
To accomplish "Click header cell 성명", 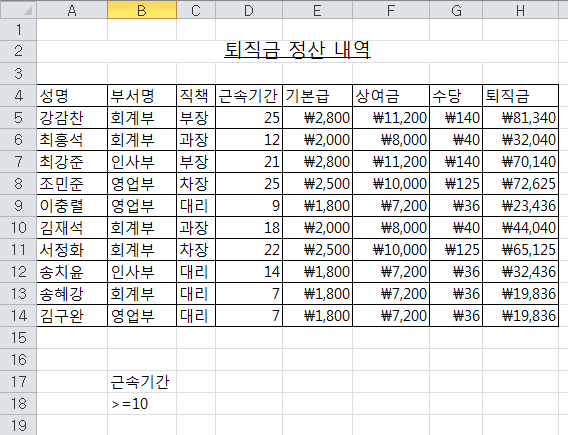I will pyautogui.click(x=72, y=96).
